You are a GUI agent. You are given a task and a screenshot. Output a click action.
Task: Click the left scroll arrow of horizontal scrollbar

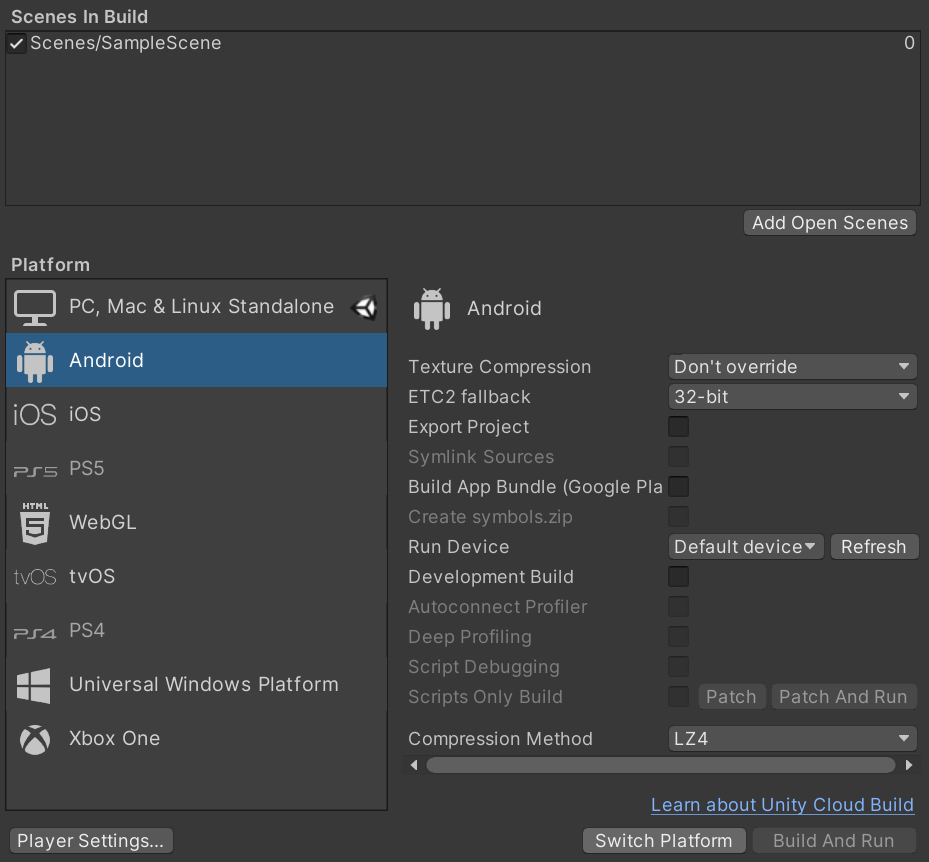(x=414, y=765)
